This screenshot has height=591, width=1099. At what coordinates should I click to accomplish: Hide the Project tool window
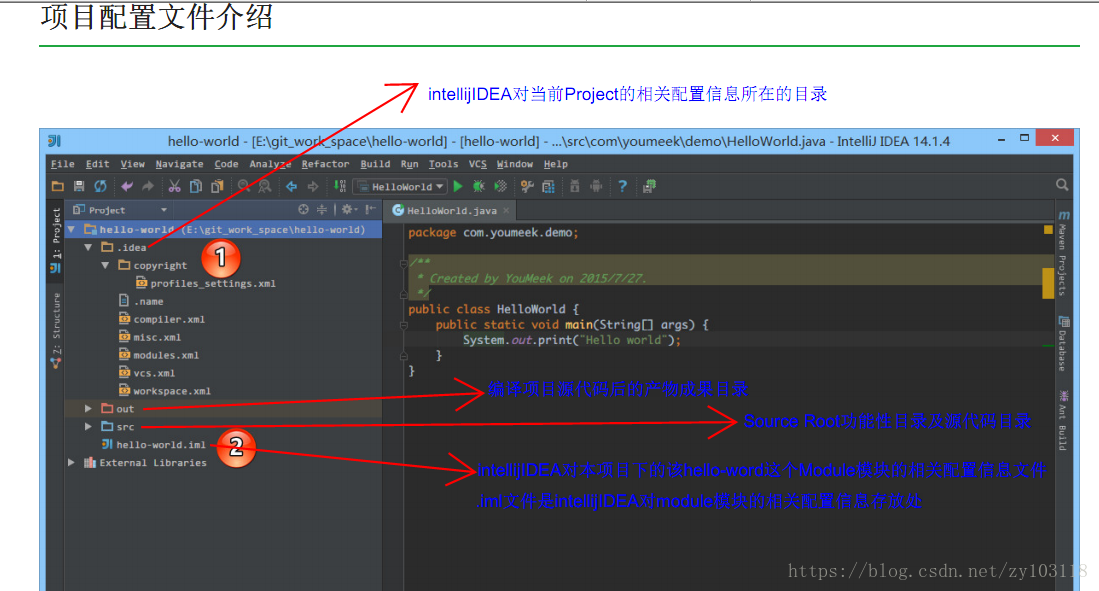pos(371,210)
